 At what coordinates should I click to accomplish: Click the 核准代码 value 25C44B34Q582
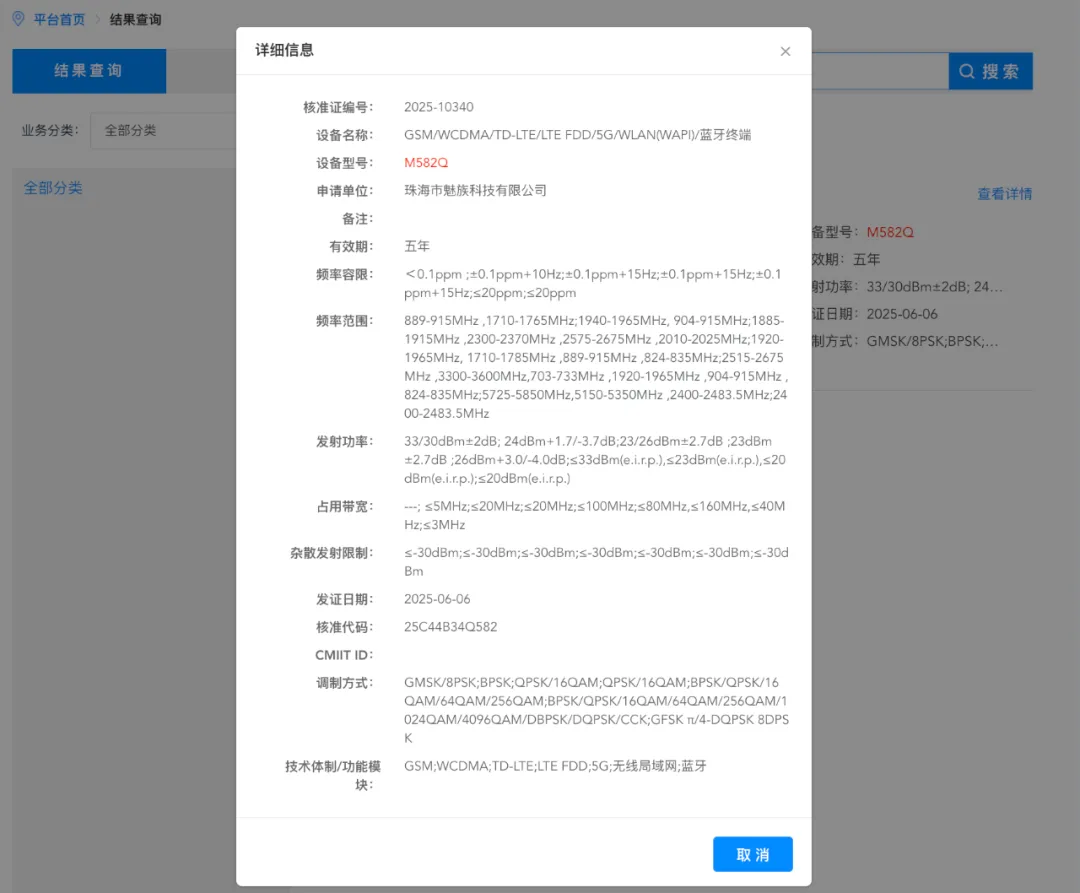point(450,627)
